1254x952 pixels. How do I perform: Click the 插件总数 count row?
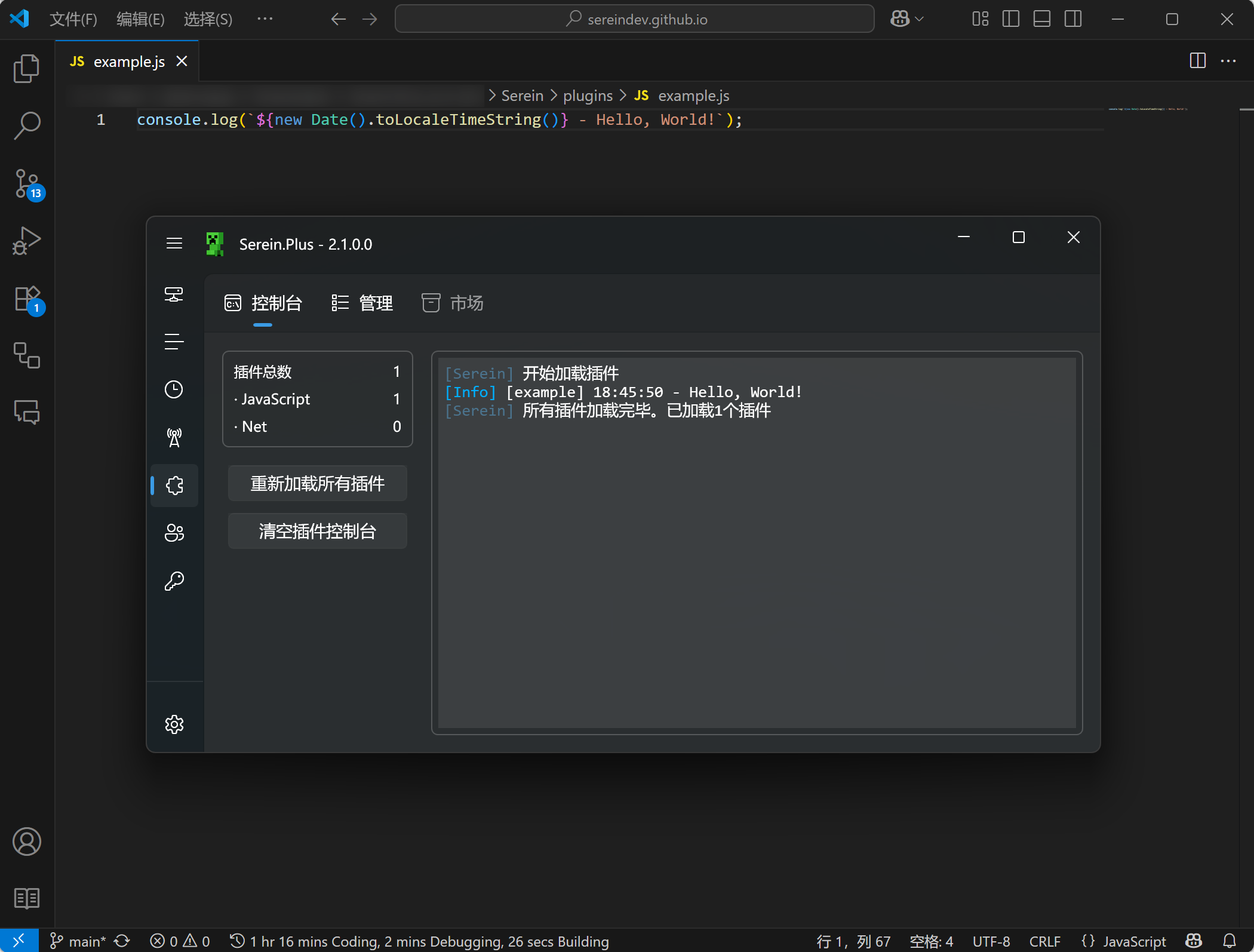click(317, 371)
